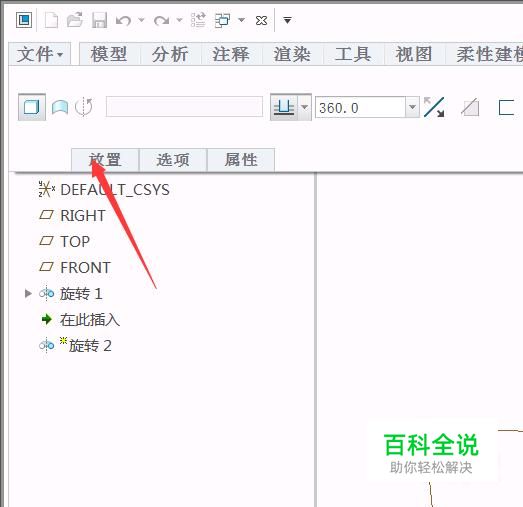Screen dimensions: 523x507
Task: Select the FRONT datum plane
Action: [85, 268]
